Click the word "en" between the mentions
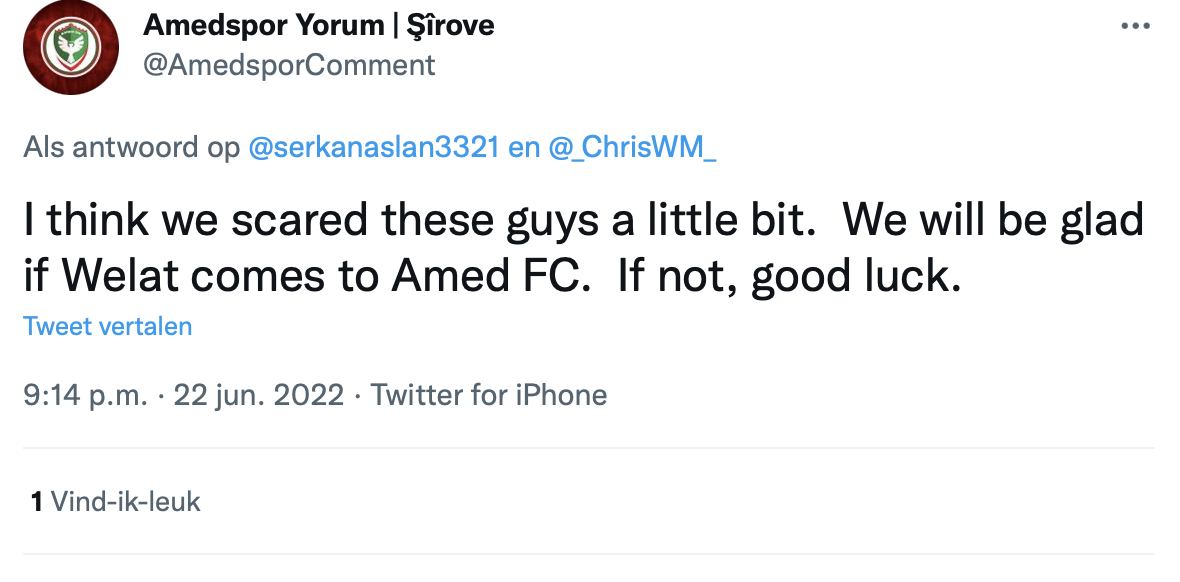 click(x=524, y=148)
